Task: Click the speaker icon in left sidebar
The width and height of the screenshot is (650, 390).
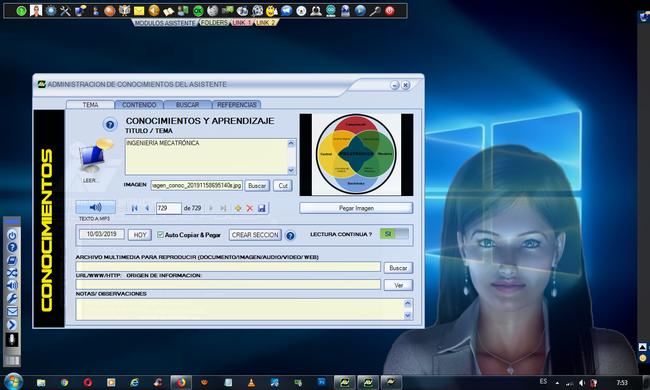Action: 12,286
